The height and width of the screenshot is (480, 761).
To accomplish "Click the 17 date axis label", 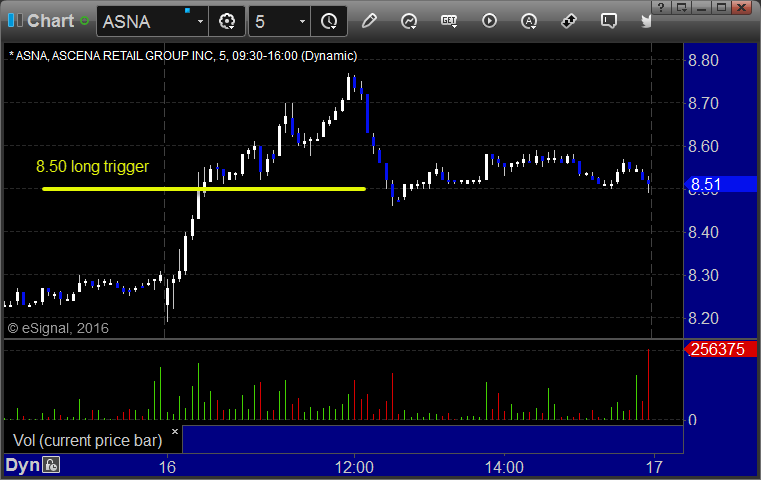I will click(x=654, y=467).
